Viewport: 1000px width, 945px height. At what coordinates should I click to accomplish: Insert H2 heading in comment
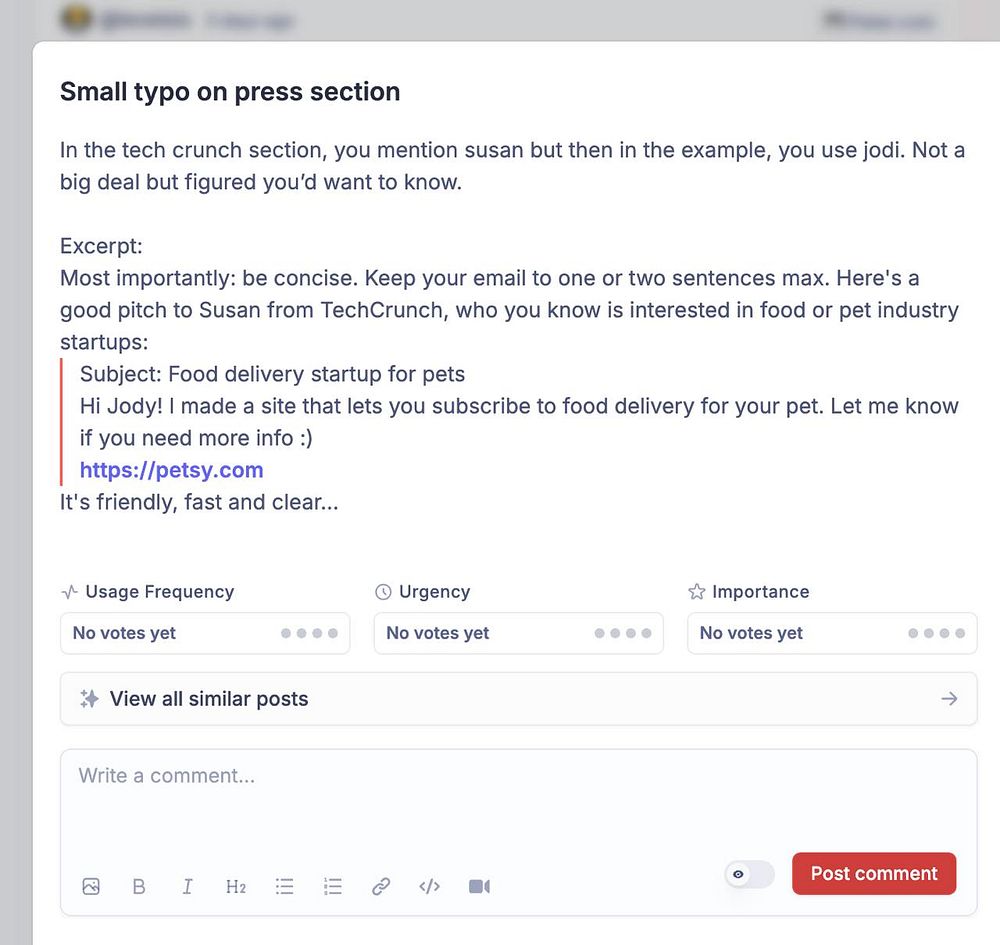236,886
